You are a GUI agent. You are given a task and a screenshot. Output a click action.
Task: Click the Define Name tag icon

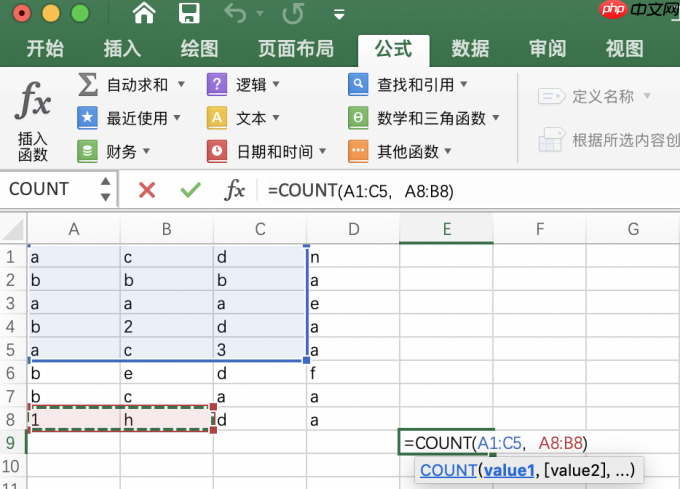tap(552, 96)
